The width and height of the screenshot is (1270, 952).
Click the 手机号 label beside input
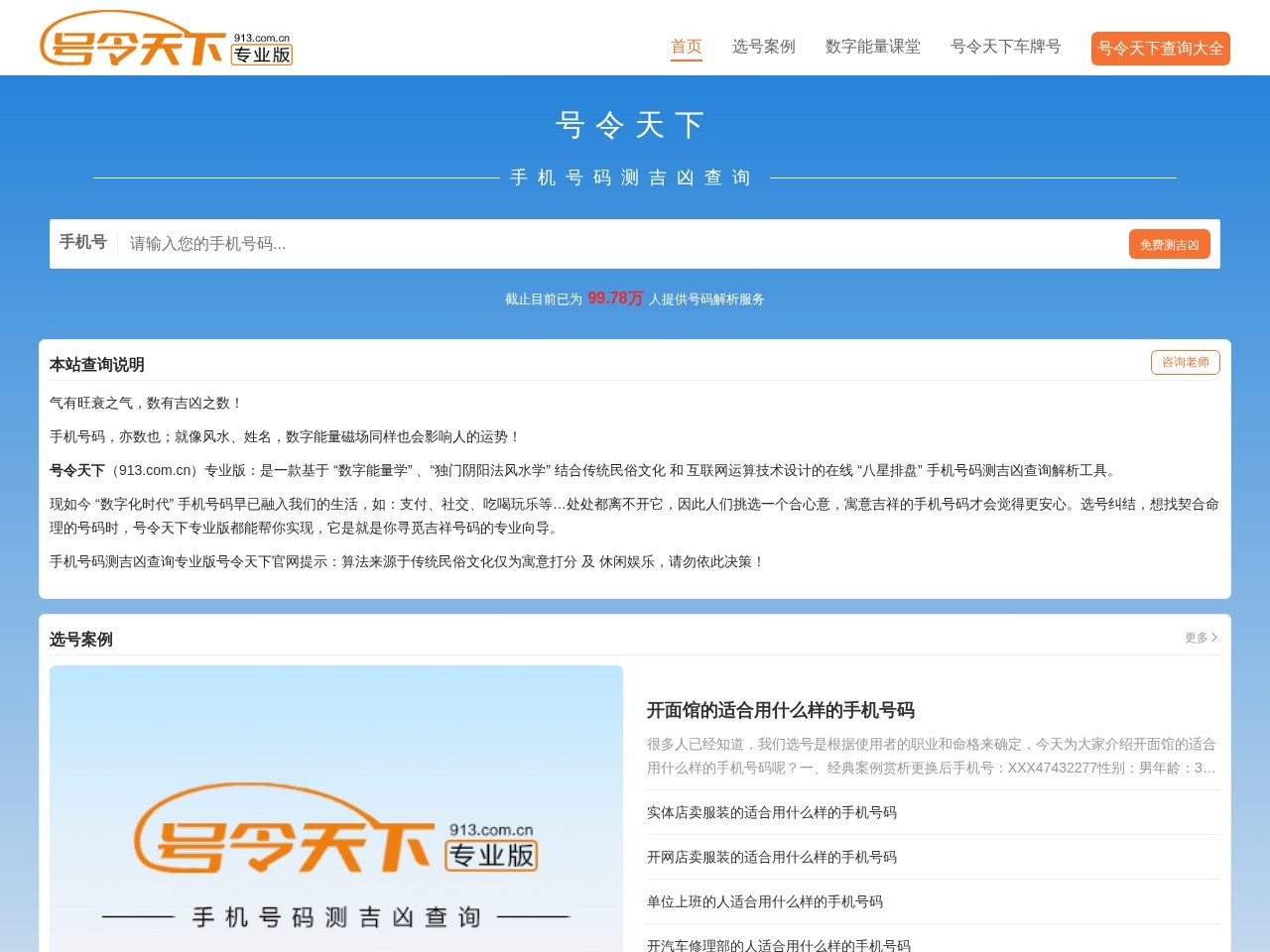pos(83,242)
